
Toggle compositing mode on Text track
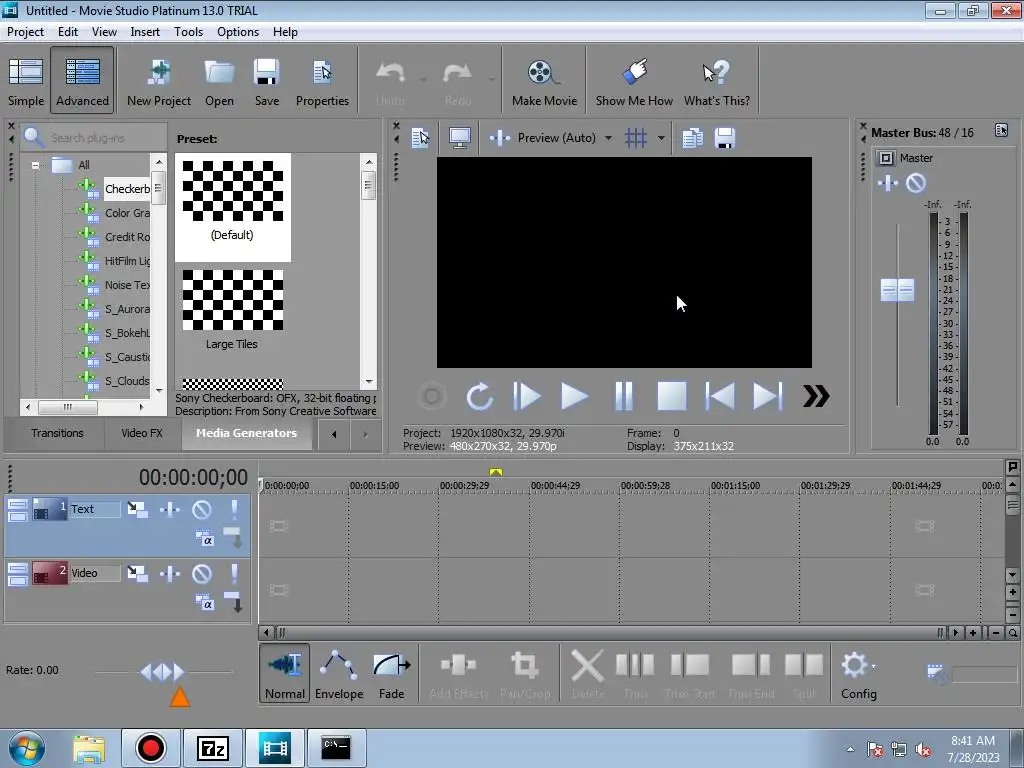tap(205, 539)
